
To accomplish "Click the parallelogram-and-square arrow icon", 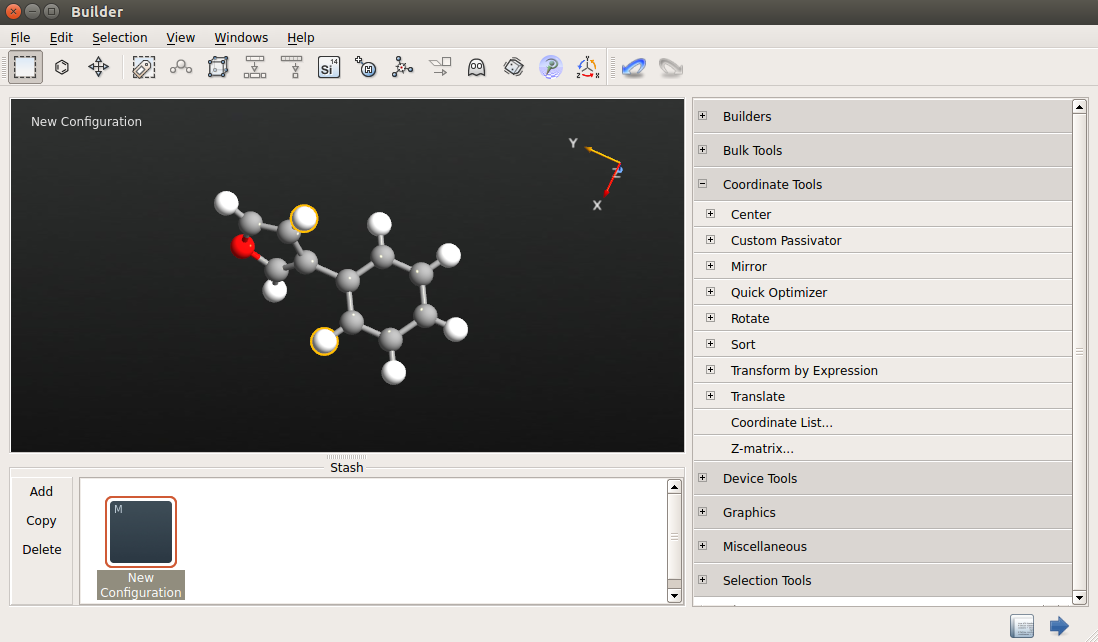I will tap(440, 67).
